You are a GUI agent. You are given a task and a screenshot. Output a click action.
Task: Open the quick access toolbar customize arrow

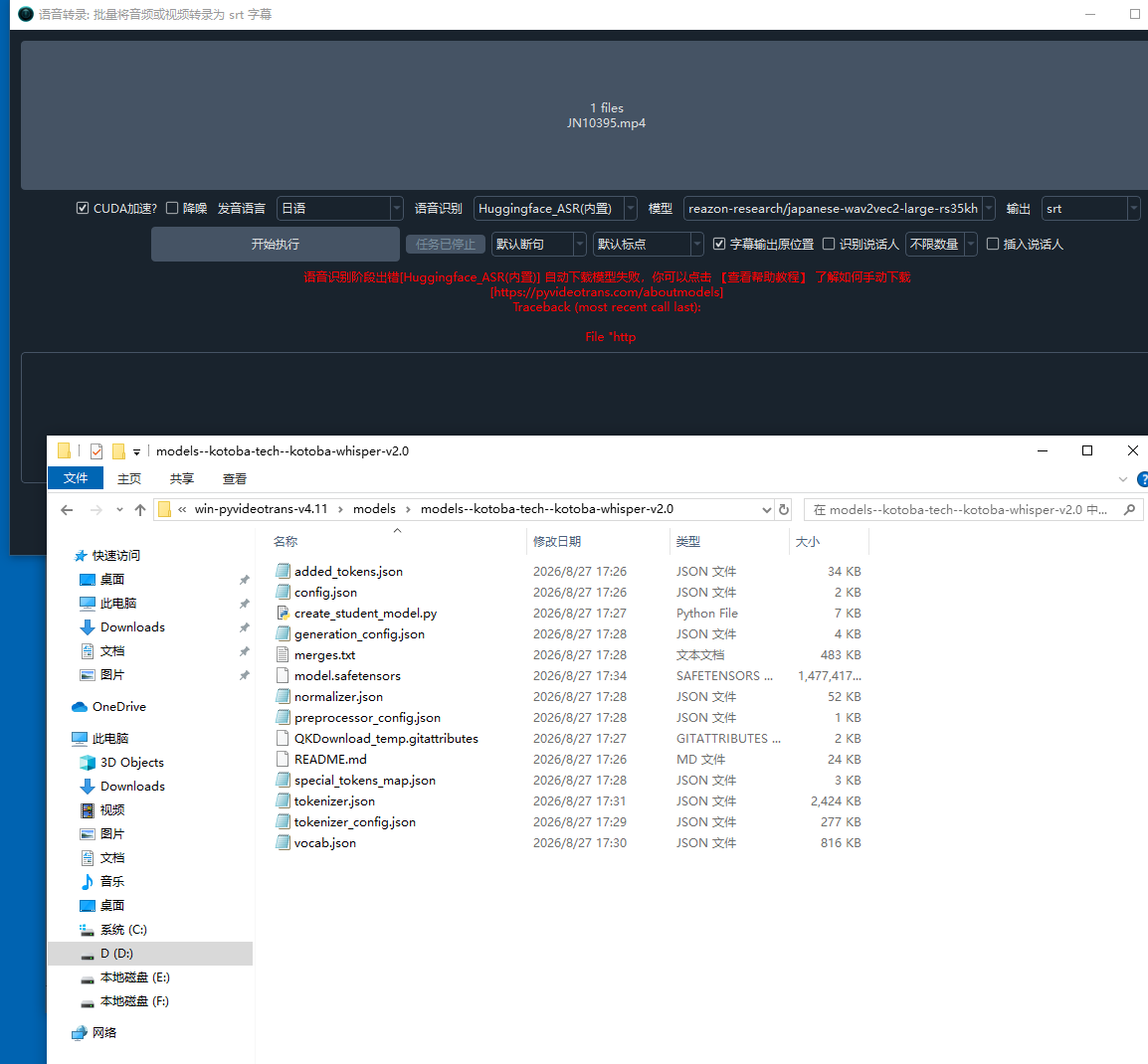coord(136,452)
